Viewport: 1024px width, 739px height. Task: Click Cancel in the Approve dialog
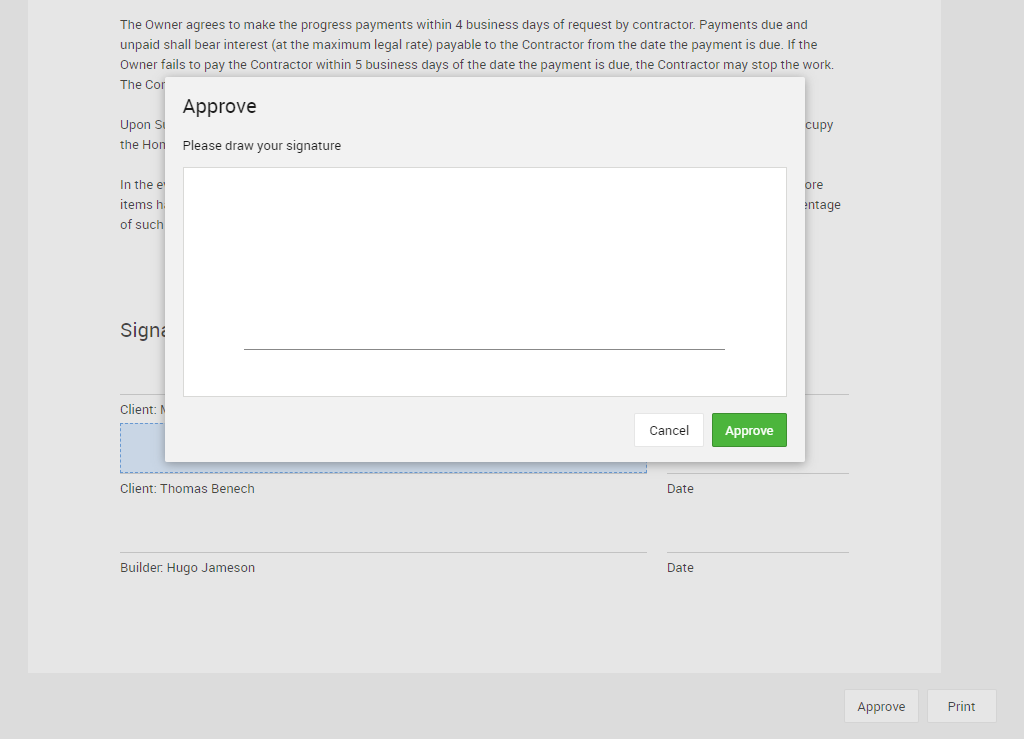[668, 430]
